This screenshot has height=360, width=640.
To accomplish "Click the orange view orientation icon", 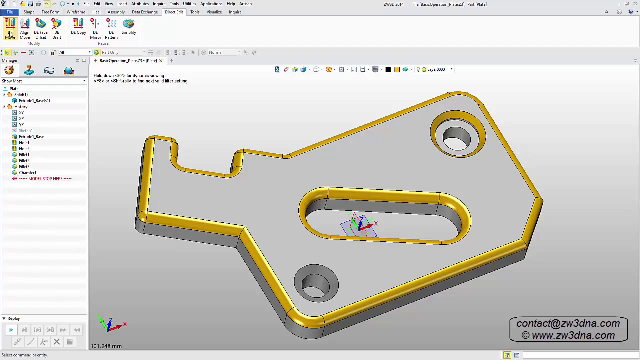I will (x=328, y=69).
